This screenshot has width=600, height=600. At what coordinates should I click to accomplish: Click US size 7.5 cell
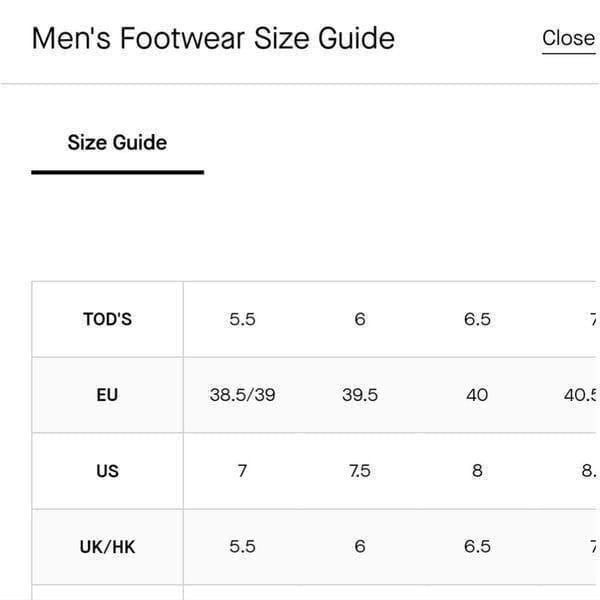coord(360,471)
